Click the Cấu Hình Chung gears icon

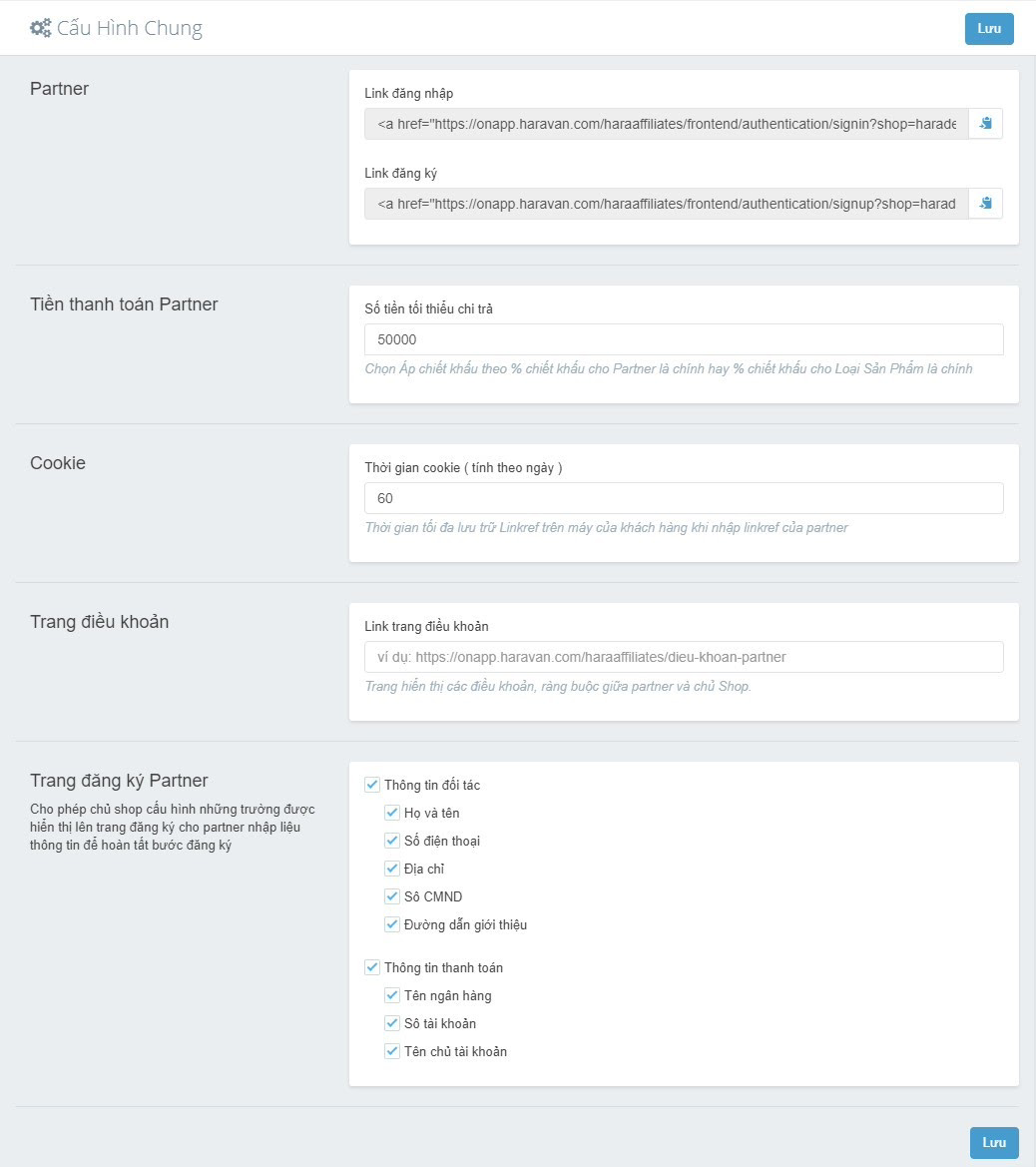click(40, 28)
